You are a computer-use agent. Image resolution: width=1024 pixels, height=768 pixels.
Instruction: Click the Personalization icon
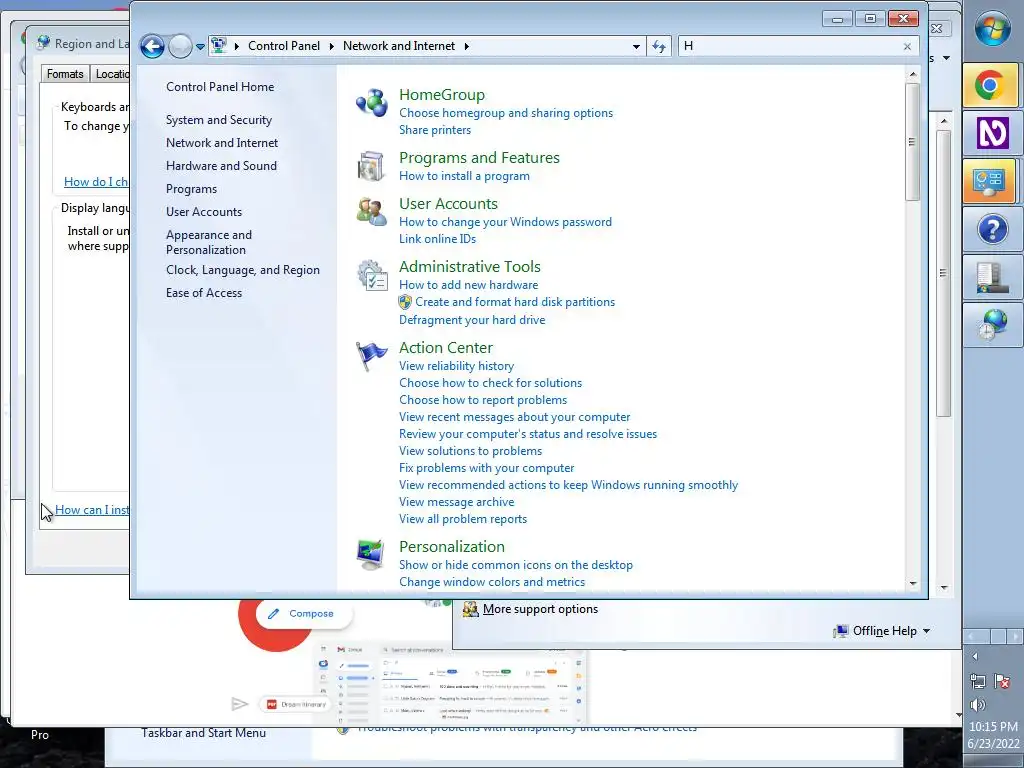(x=372, y=554)
